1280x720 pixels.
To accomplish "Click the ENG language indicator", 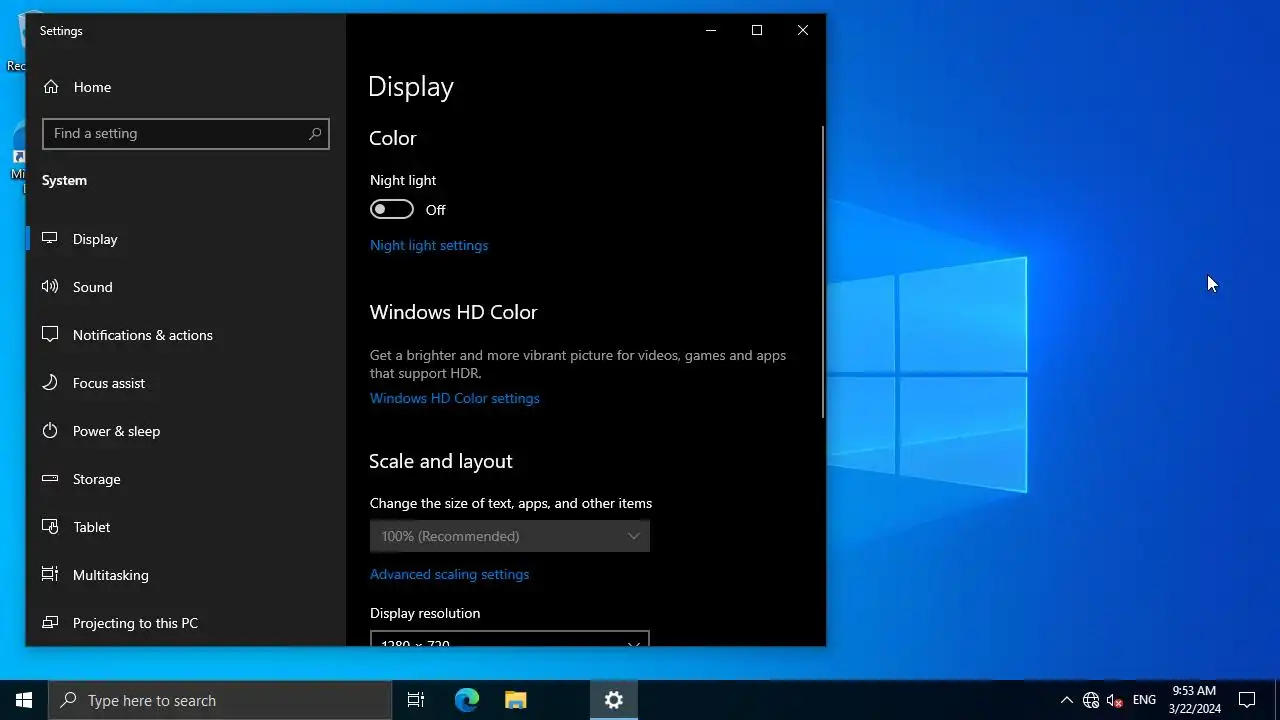I will (1144, 700).
